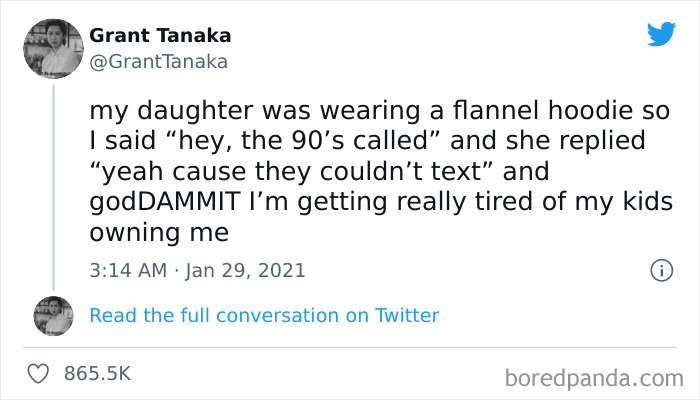Like the tweet with the heart icon

(39, 373)
